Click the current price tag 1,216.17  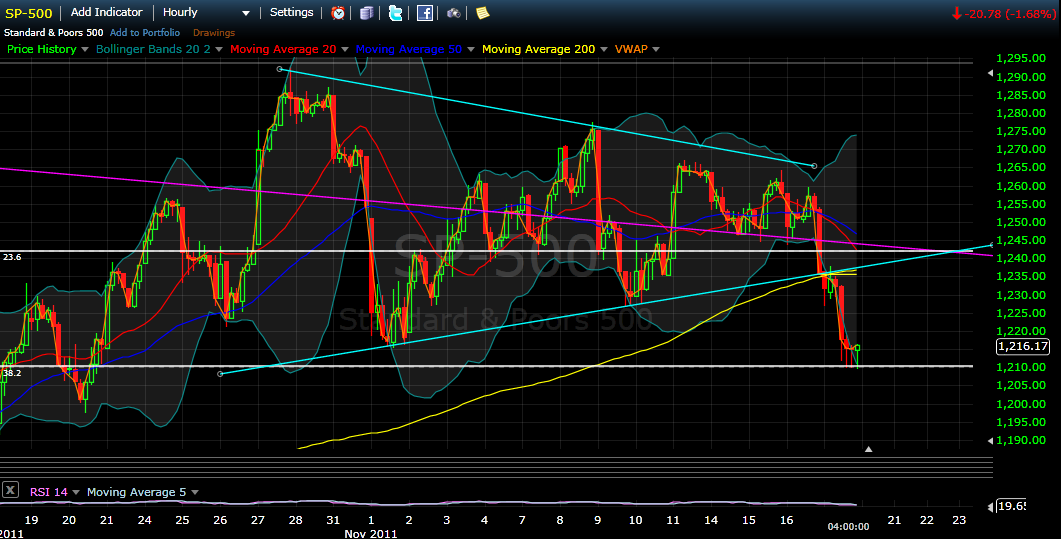1023,346
